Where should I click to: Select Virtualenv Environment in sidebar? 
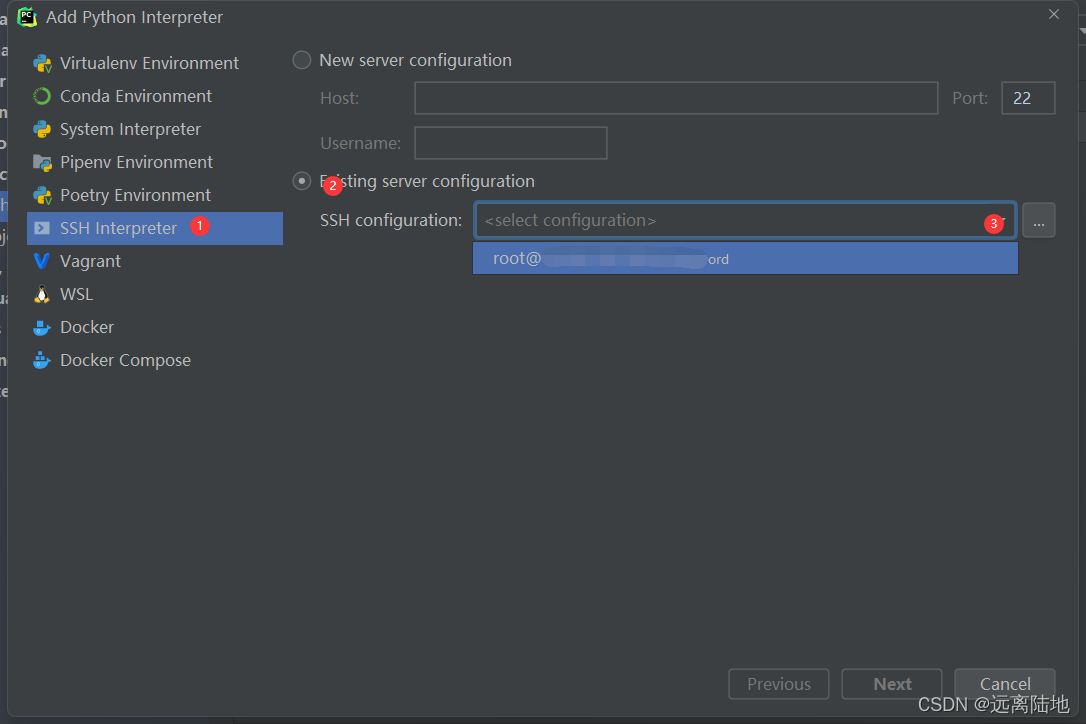tap(154, 63)
